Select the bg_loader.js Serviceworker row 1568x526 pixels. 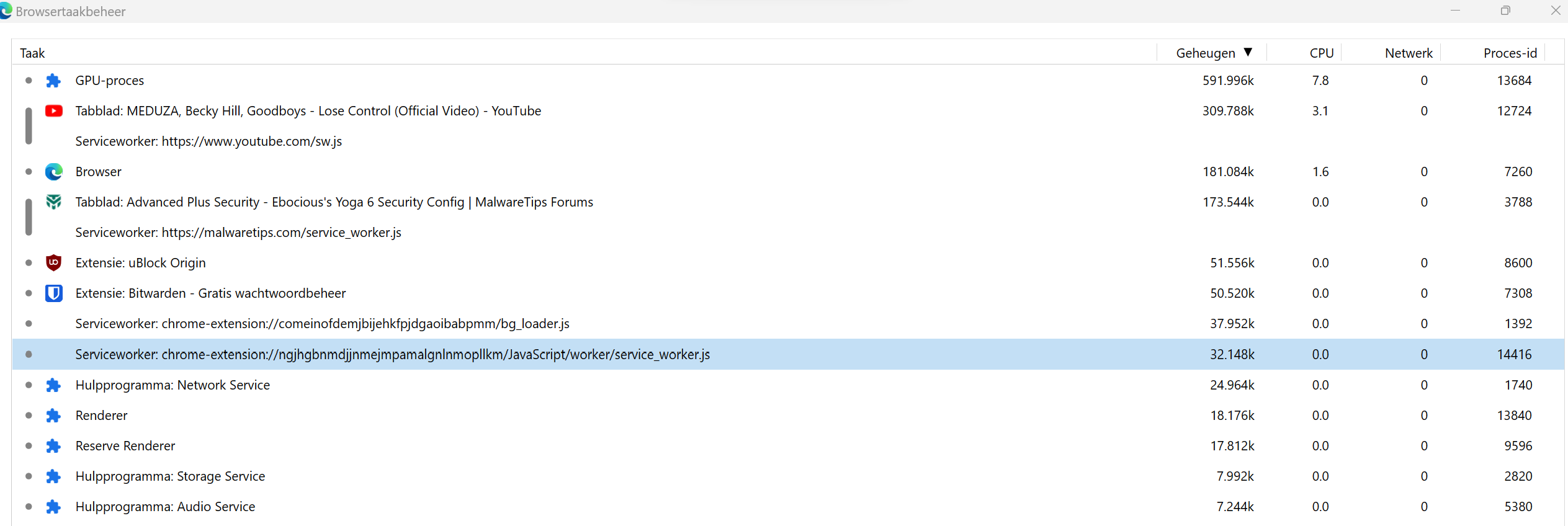(322, 324)
